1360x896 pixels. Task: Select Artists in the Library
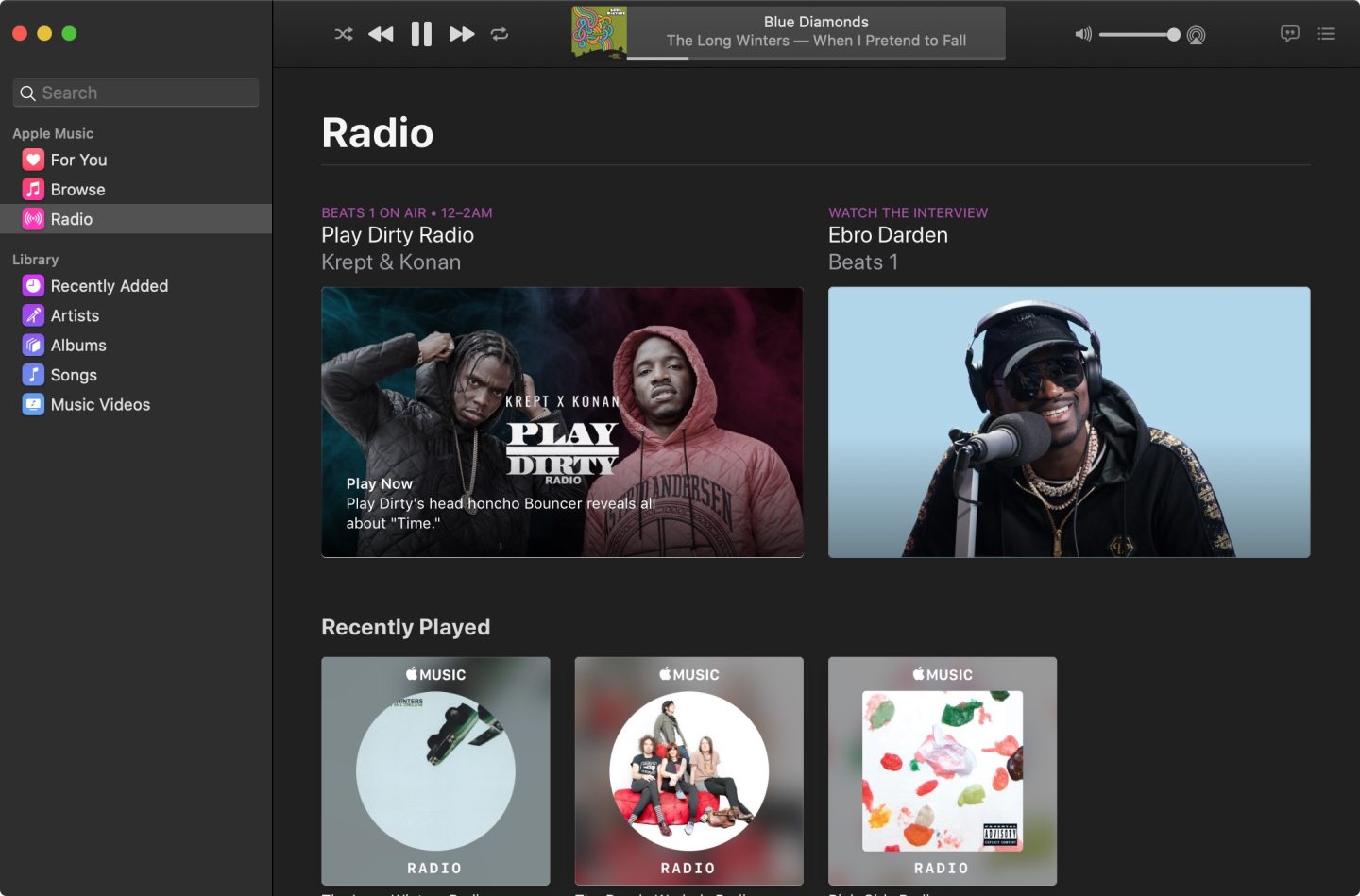pyautogui.click(x=75, y=315)
